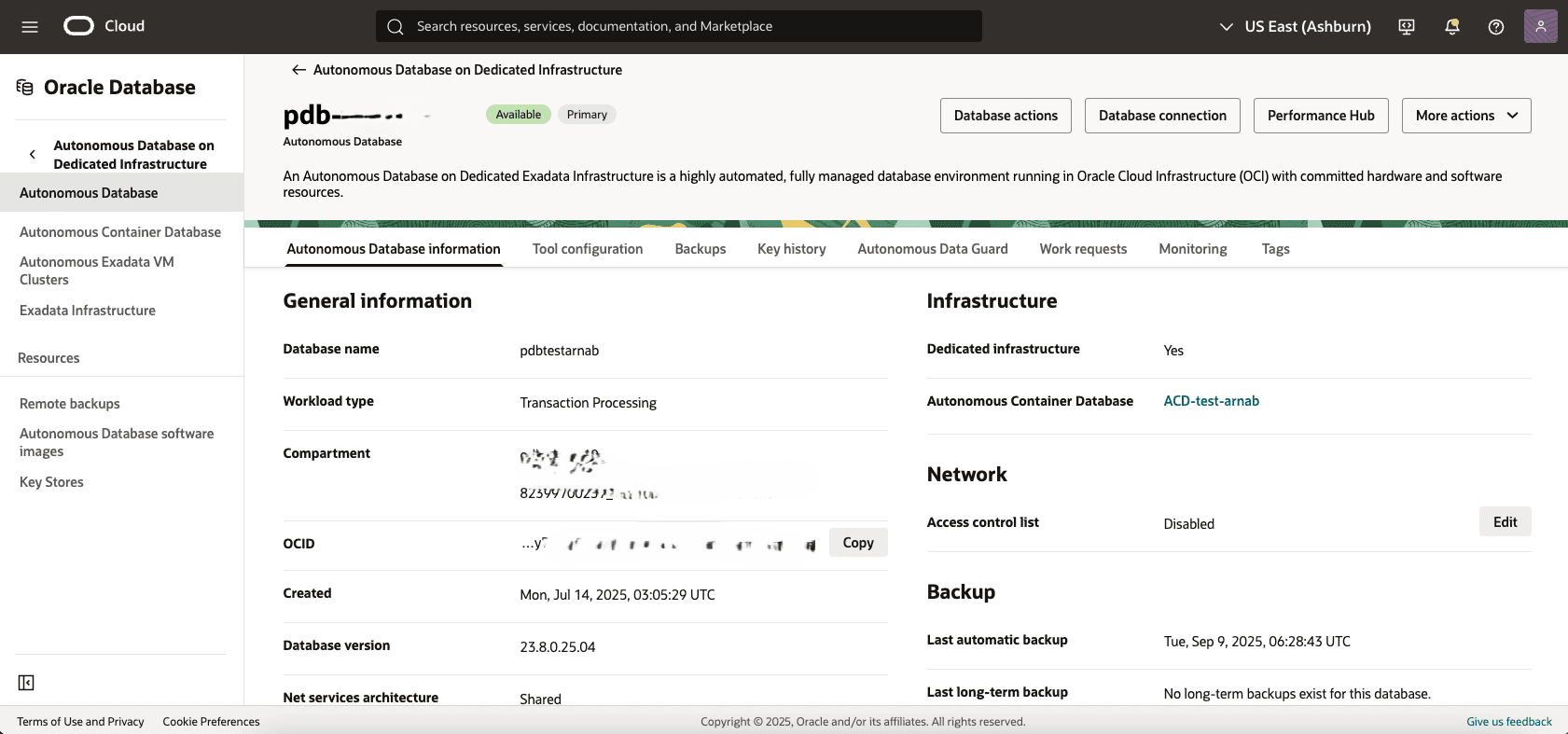Open the Tags tab
The height and width of the screenshot is (734, 1568).
point(1276,249)
